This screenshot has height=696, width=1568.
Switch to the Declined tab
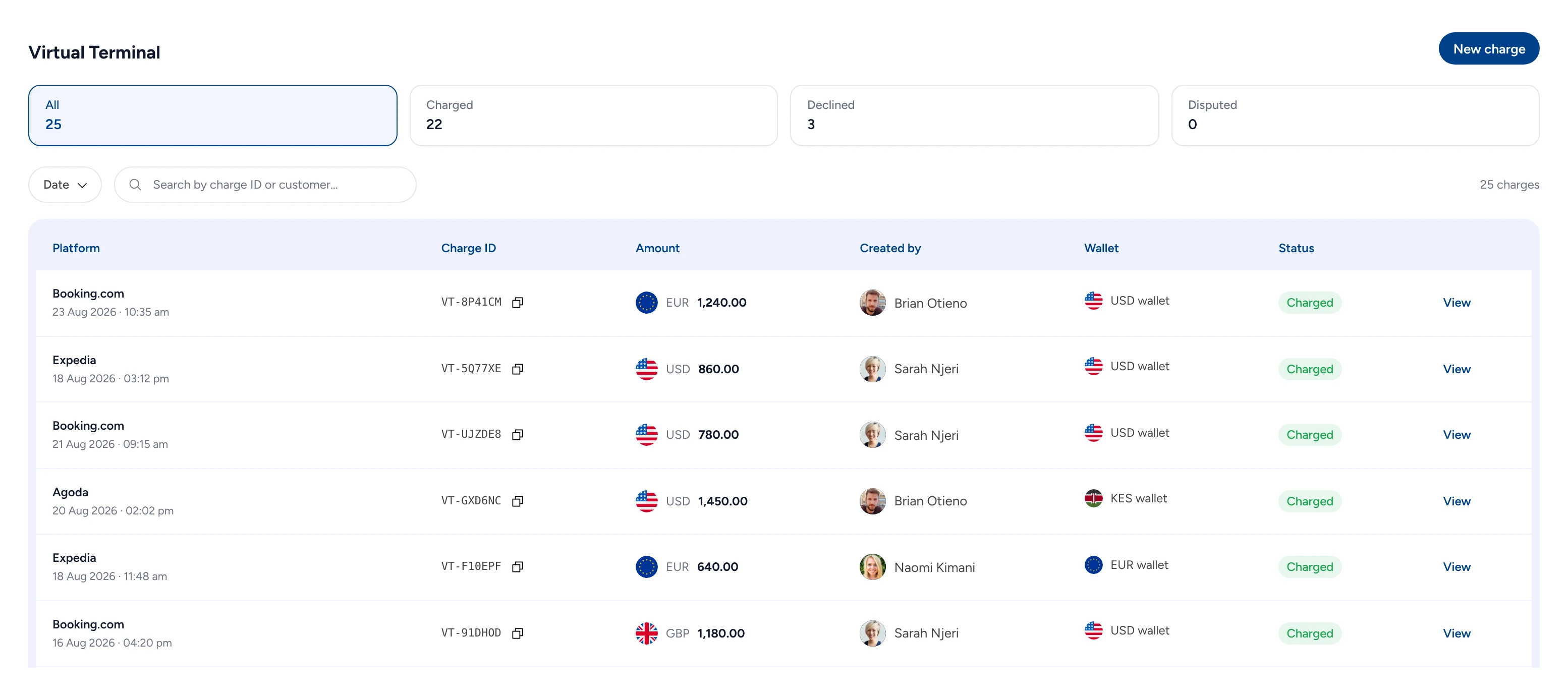coord(974,115)
